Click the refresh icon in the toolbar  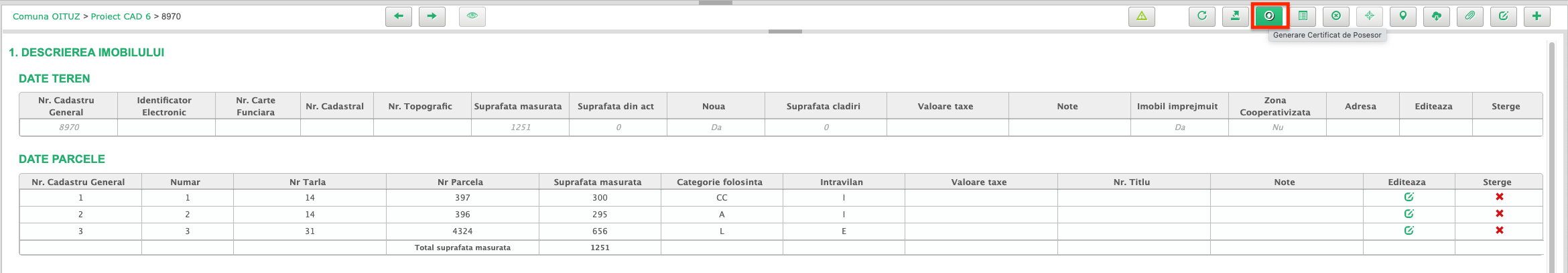1201,16
